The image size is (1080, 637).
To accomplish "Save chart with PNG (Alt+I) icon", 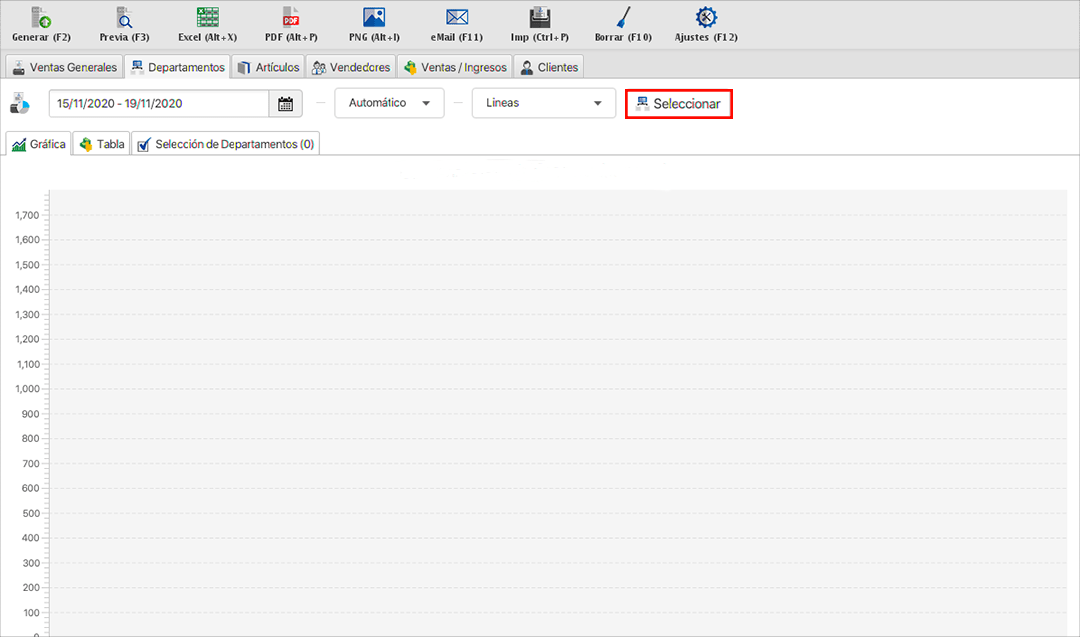I will (374, 18).
